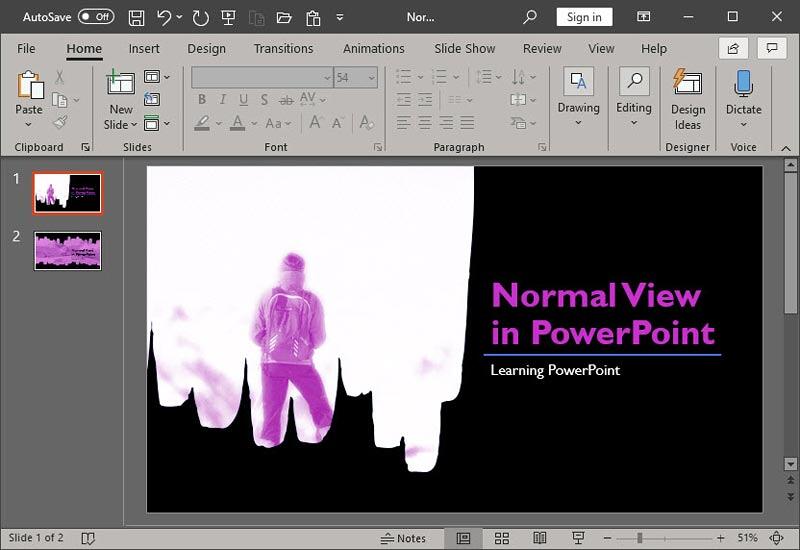Open the Dictate dropdown arrow
Viewport: 800px width, 550px height.
(x=743, y=124)
